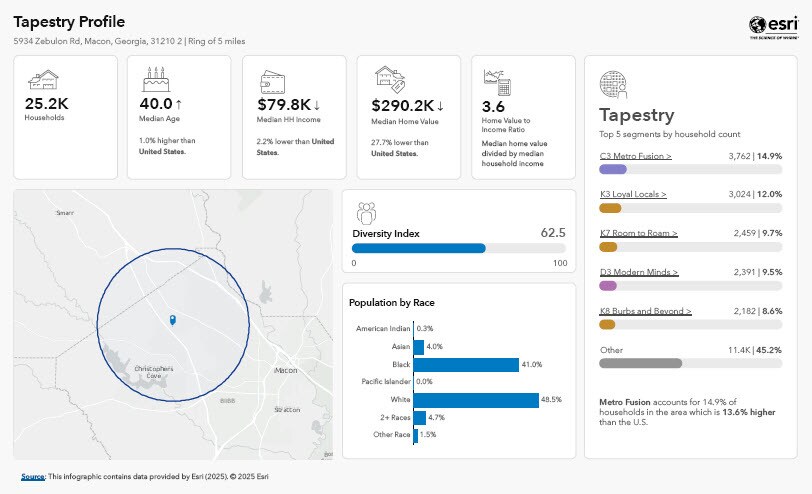Click the Home Value to Income Ratio icon

coord(497,80)
